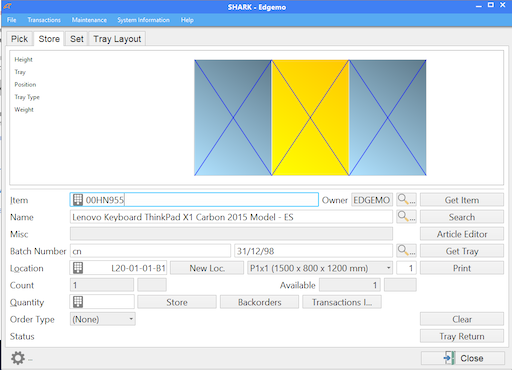Click the Position label in the info panel
512x370 pixels.
pos(25,84)
